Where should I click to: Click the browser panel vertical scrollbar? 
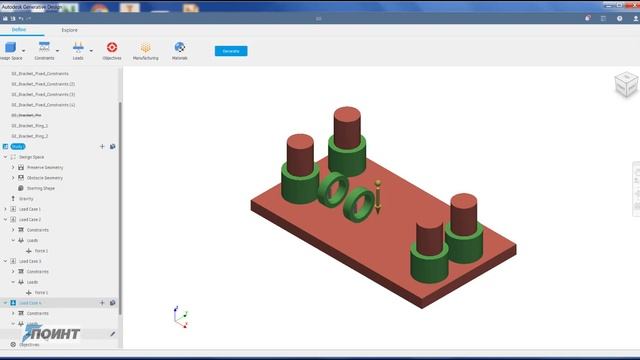pyautogui.click(x=120, y=208)
